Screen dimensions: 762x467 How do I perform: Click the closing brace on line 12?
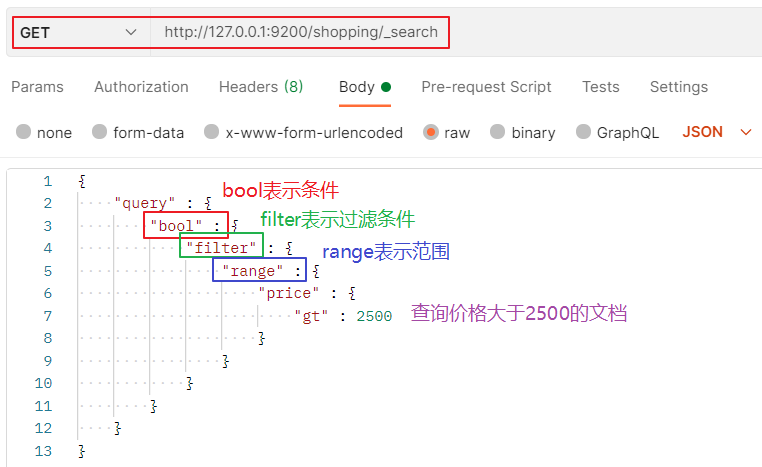(117, 428)
